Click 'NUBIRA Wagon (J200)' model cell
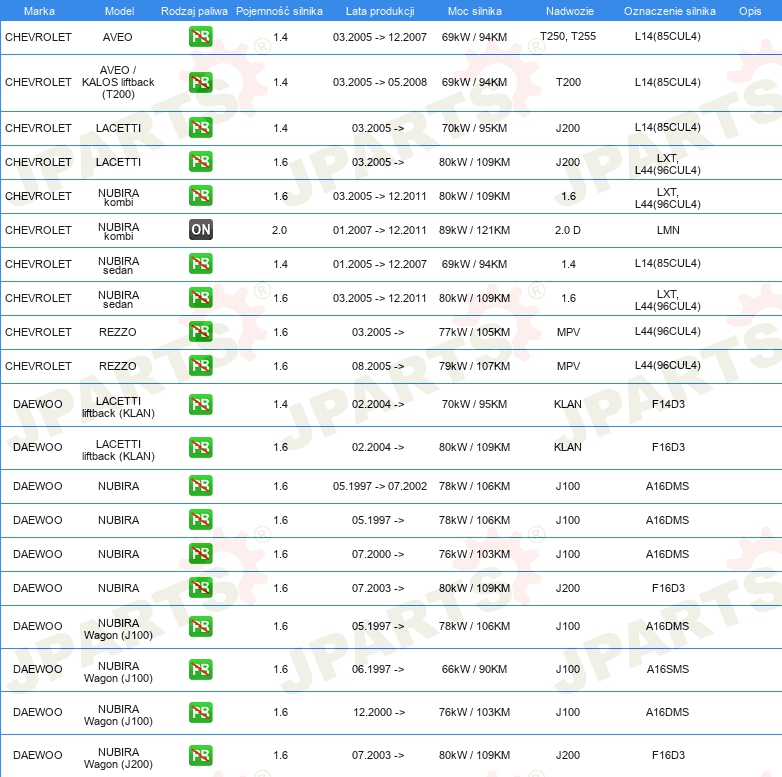 tap(118, 758)
